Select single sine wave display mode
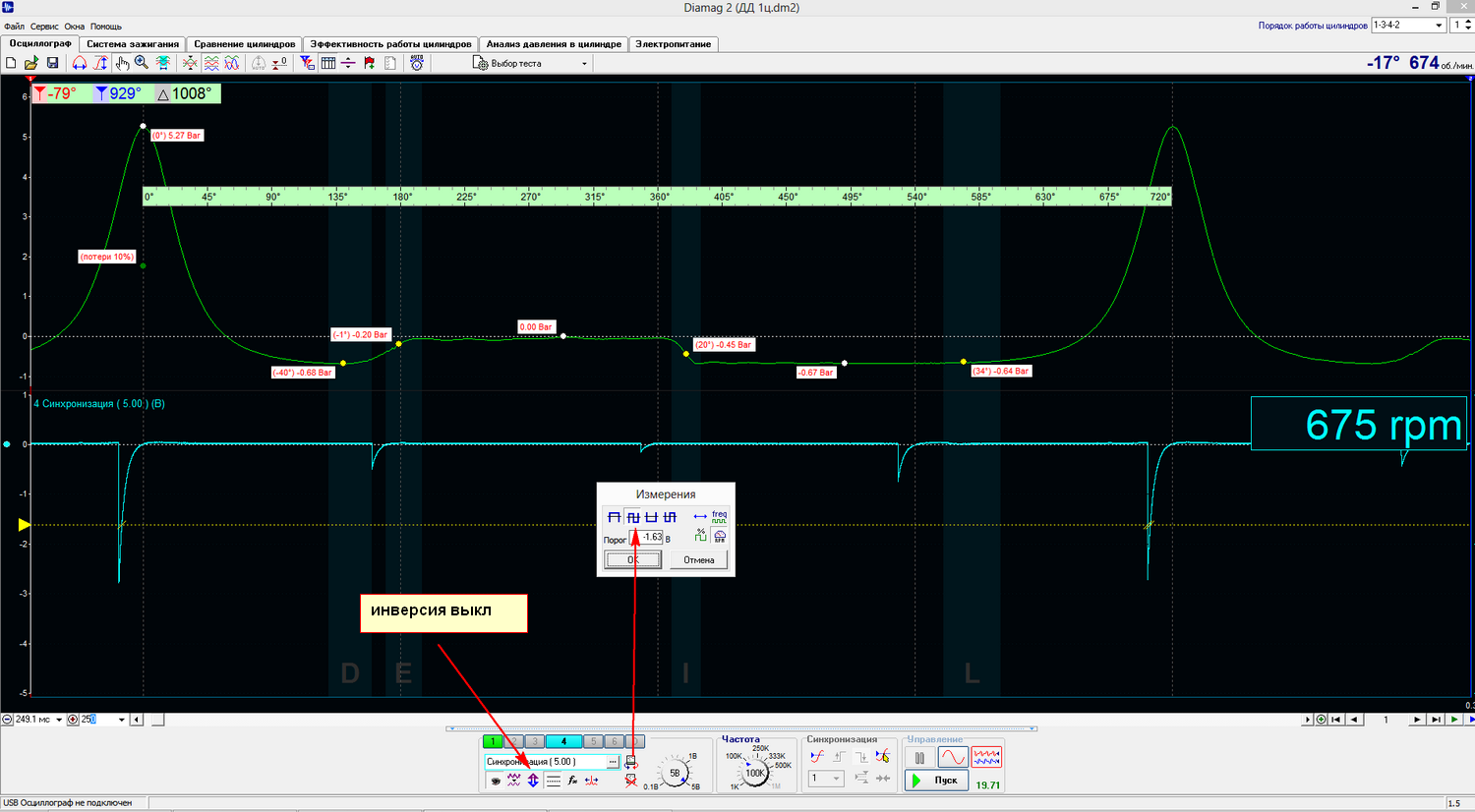 coord(953,757)
